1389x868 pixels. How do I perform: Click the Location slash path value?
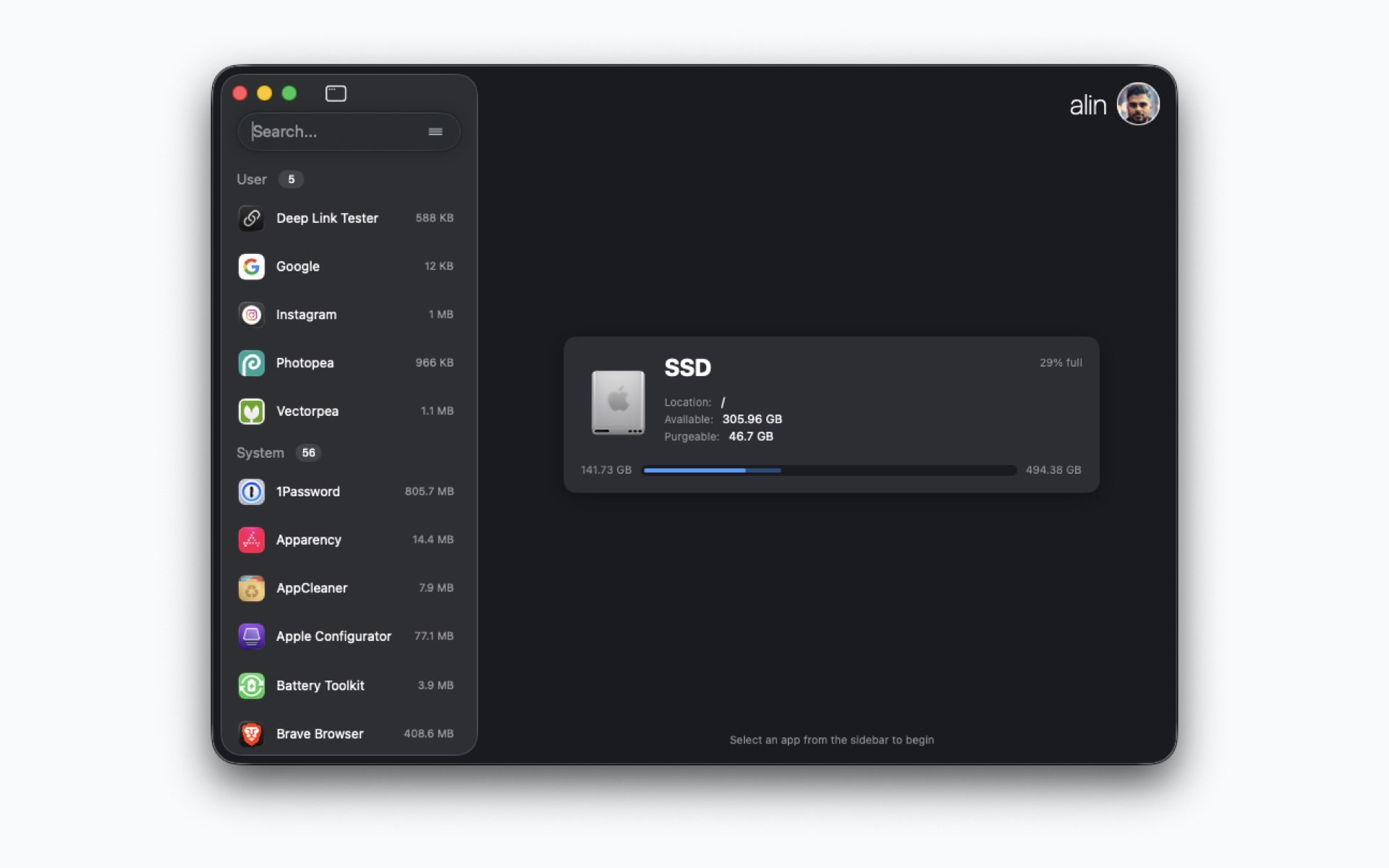pyautogui.click(x=723, y=402)
